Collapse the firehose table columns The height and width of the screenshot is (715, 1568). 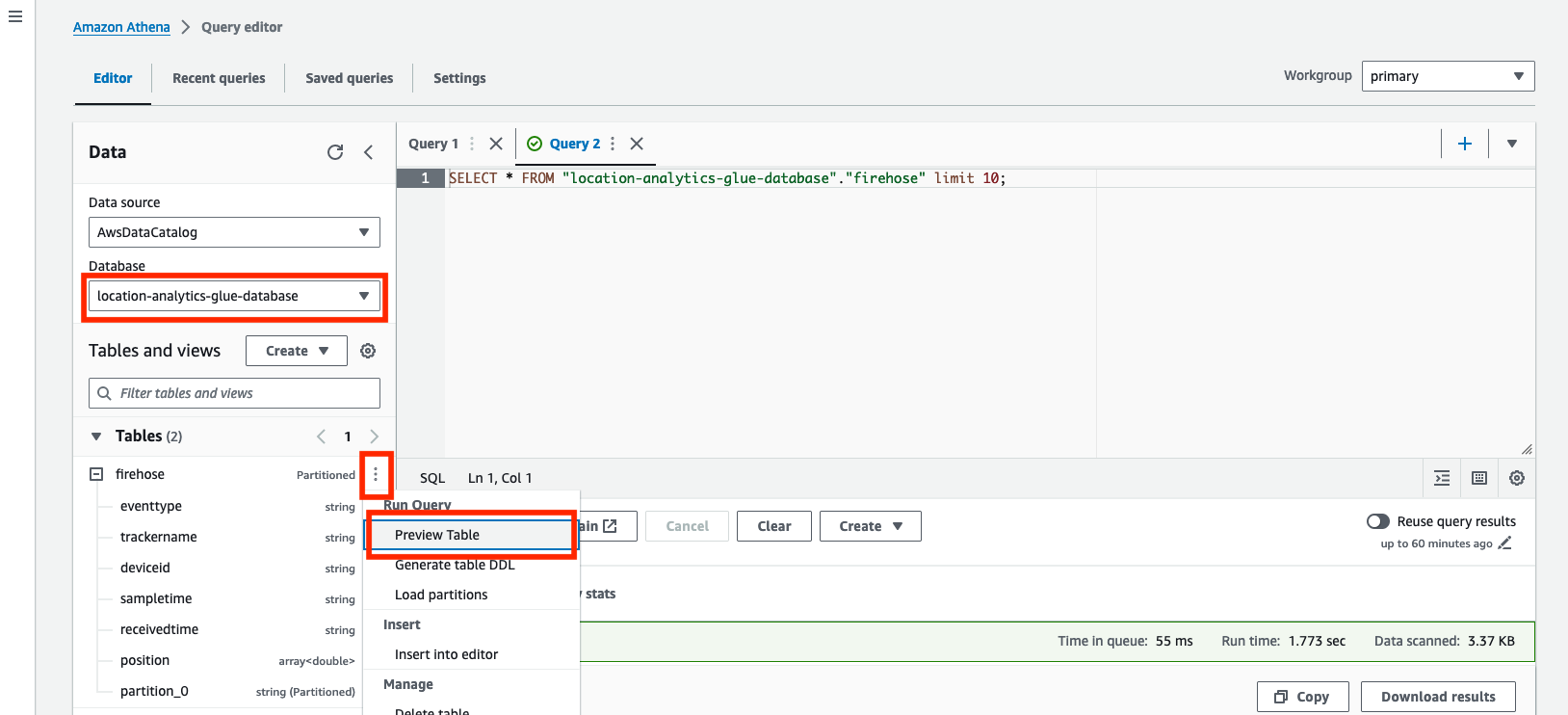tap(96, 474)
